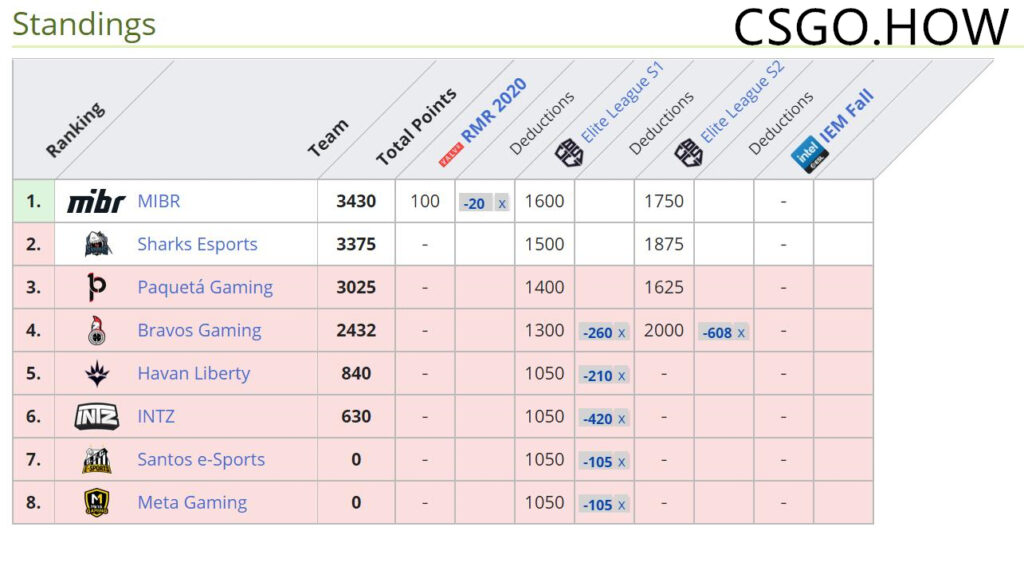This screenshot has height=582, width=1024.
Task: Click the Elite League S2 emblem icon
Action: click(x=688, y=154)
